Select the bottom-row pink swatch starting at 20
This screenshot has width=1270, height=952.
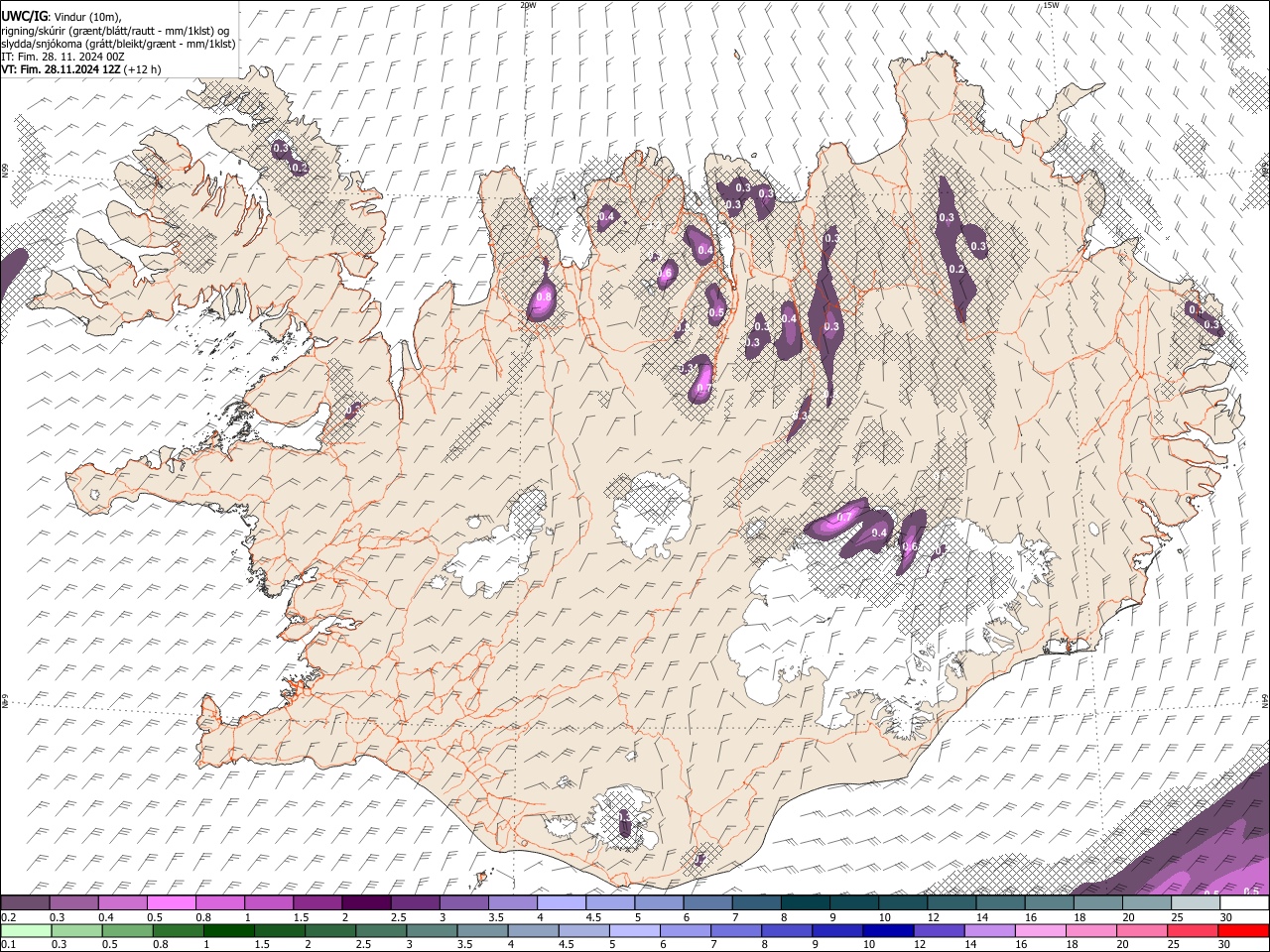[1141, 931]
